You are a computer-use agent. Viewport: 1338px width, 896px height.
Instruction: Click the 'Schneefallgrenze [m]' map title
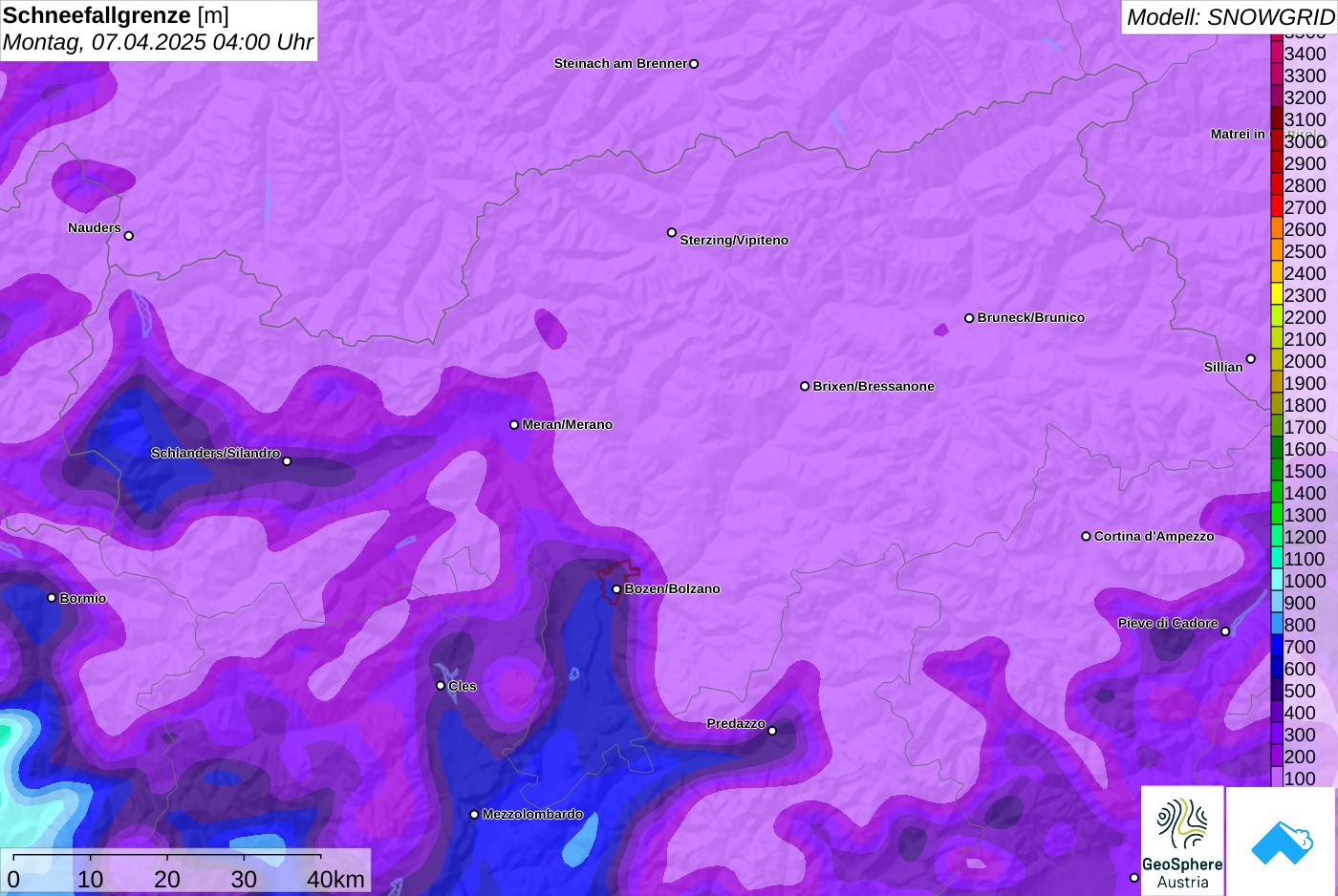[x=116, y=15]
